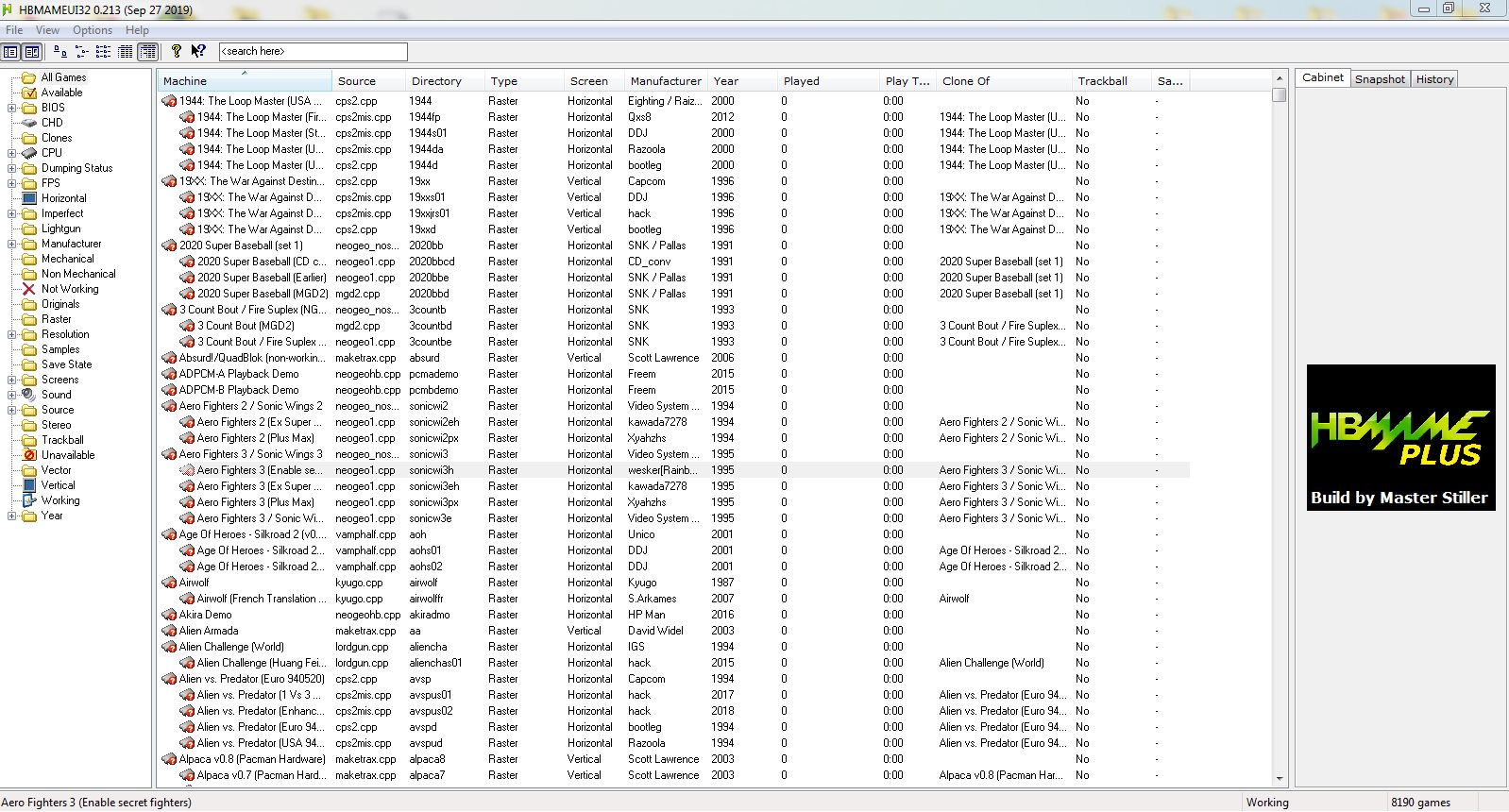Image resolution: width=1509 pixels, height=812 pixels.
Task: Click the Not Working red X icon
Action: (x=29, y=289)
